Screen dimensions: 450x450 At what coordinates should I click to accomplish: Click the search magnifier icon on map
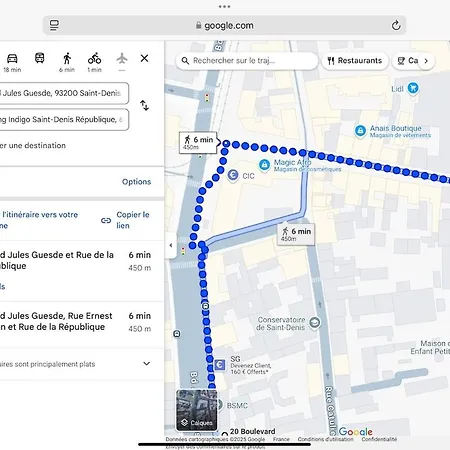(185, 61)
